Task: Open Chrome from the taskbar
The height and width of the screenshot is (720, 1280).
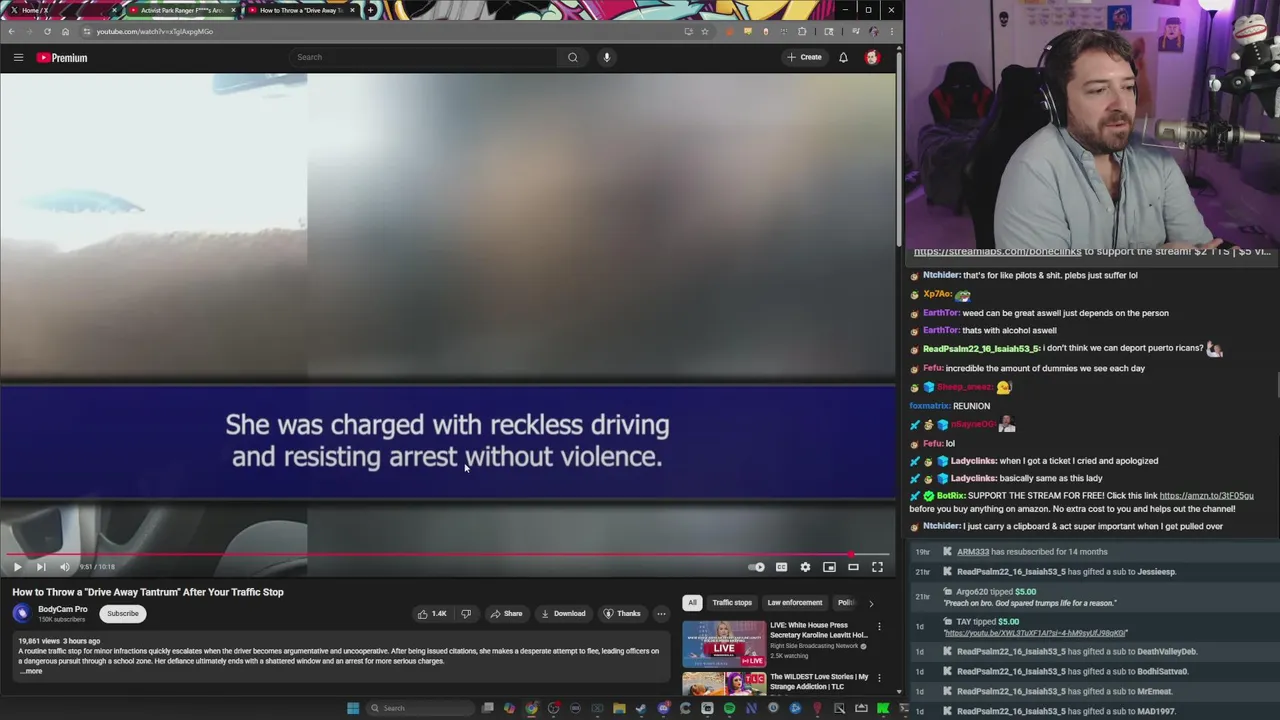Action: (531, 708)
